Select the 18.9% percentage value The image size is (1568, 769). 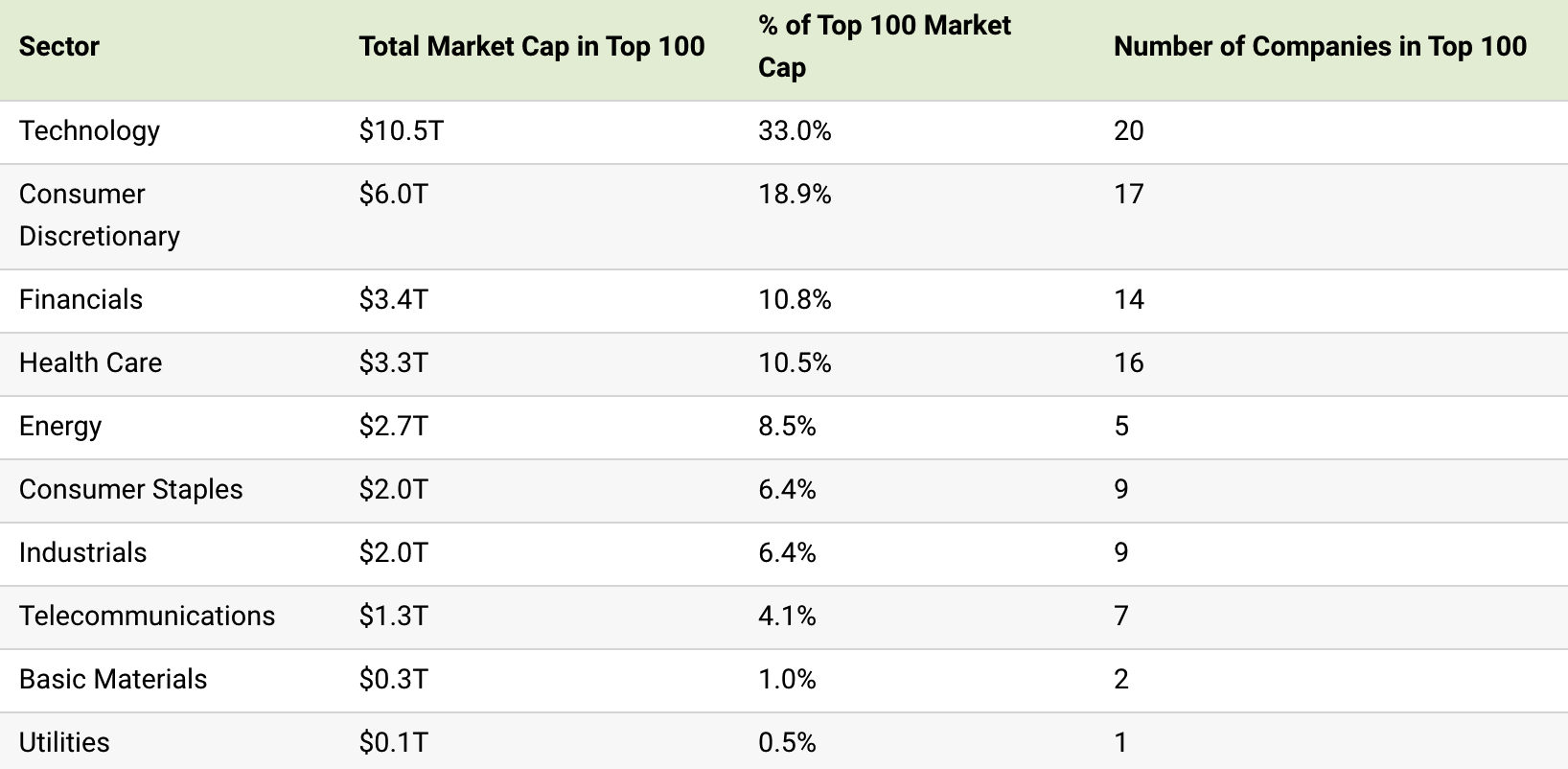pos(795,194)
